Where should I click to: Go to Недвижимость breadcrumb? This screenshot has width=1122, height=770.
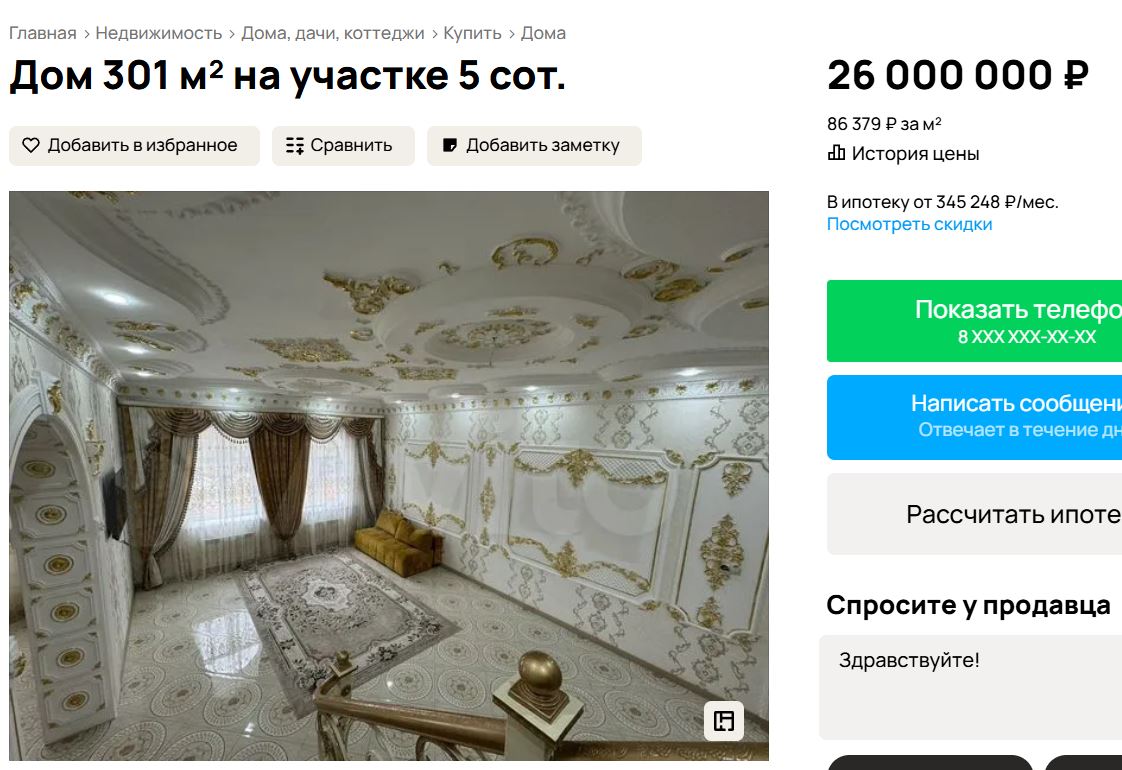click(x=159, y=33)
